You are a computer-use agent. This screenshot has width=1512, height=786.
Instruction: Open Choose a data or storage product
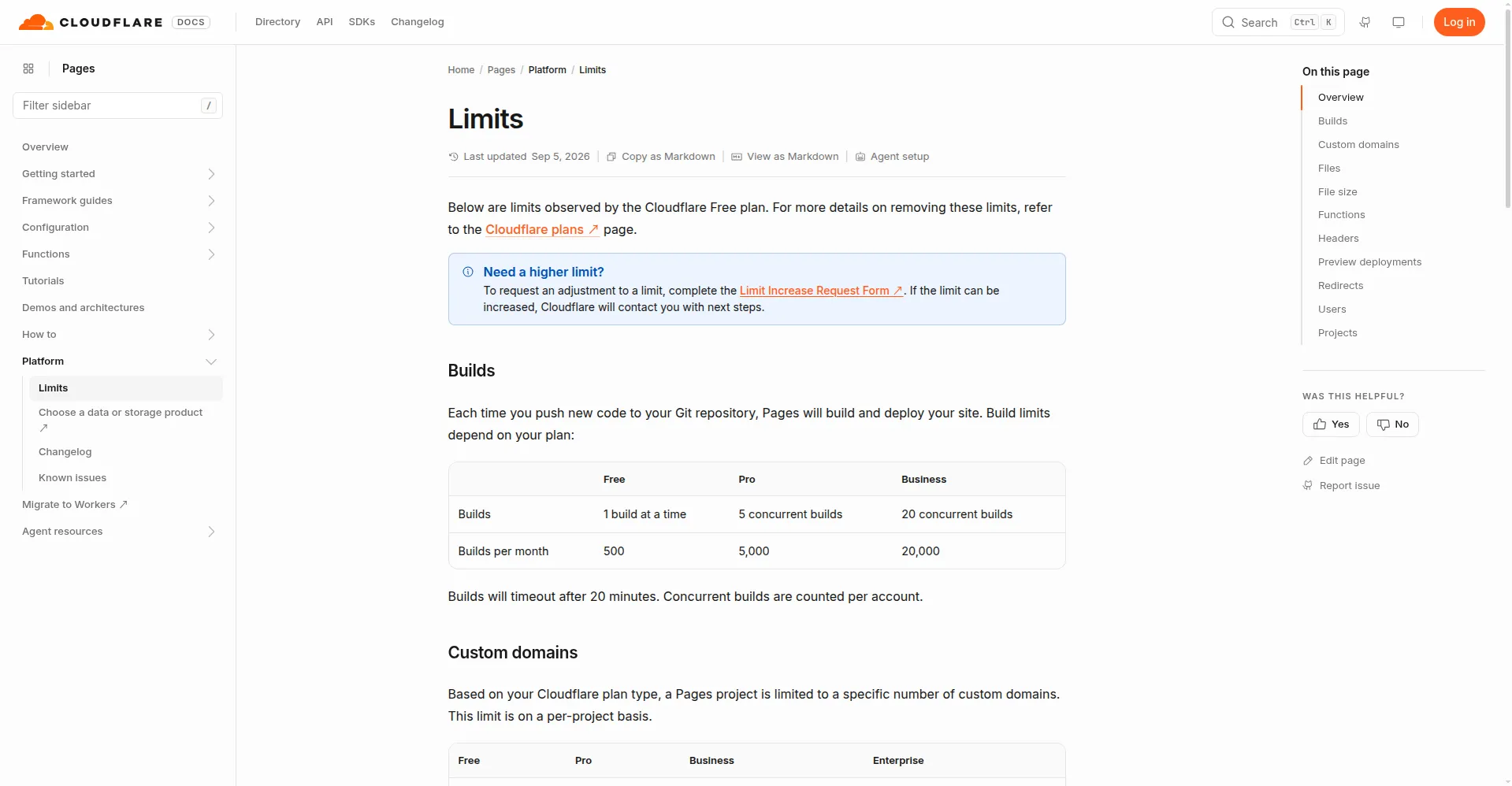pyautogui.click(x=121, y=420)
